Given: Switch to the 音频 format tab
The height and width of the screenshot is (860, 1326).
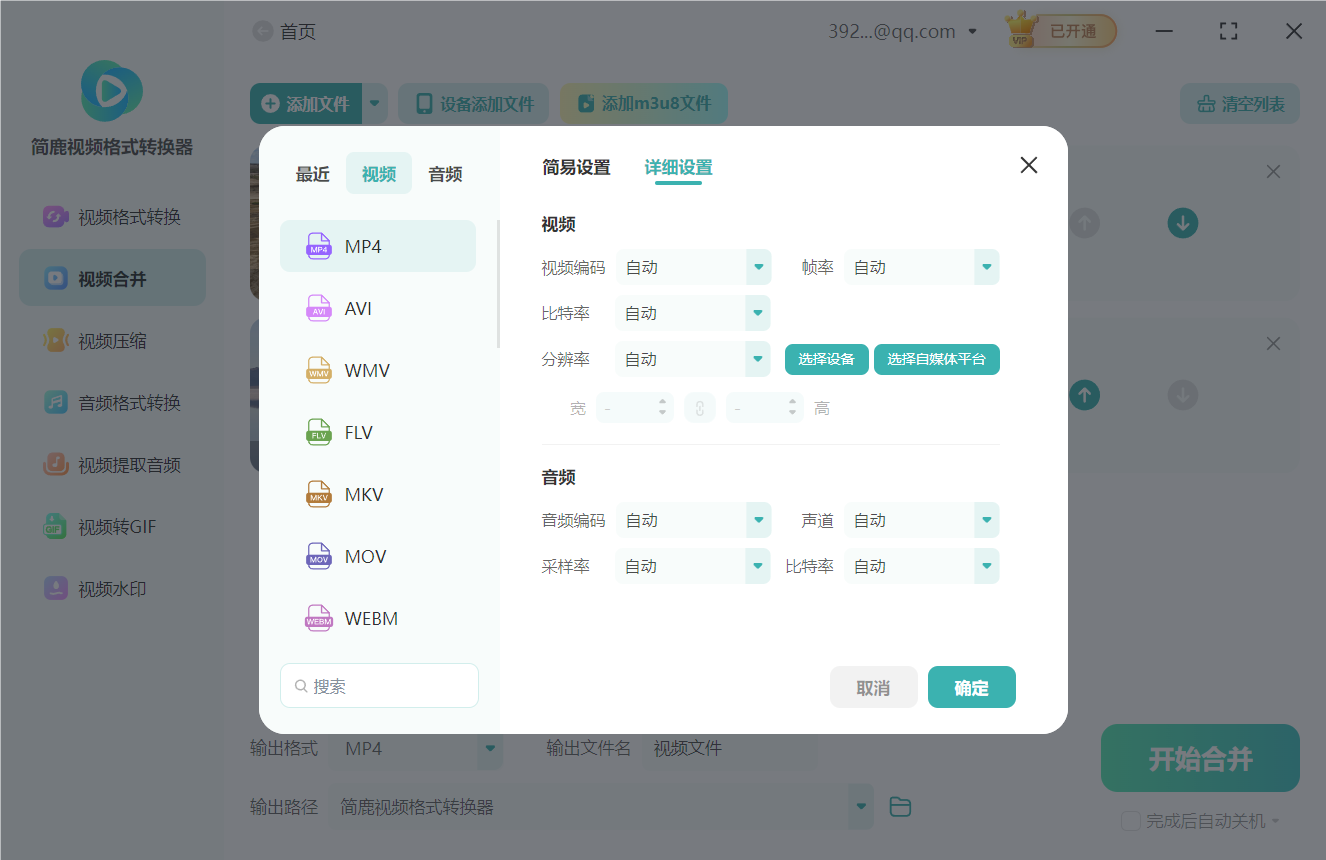Looking at the screenshot, I should (444, 173).
